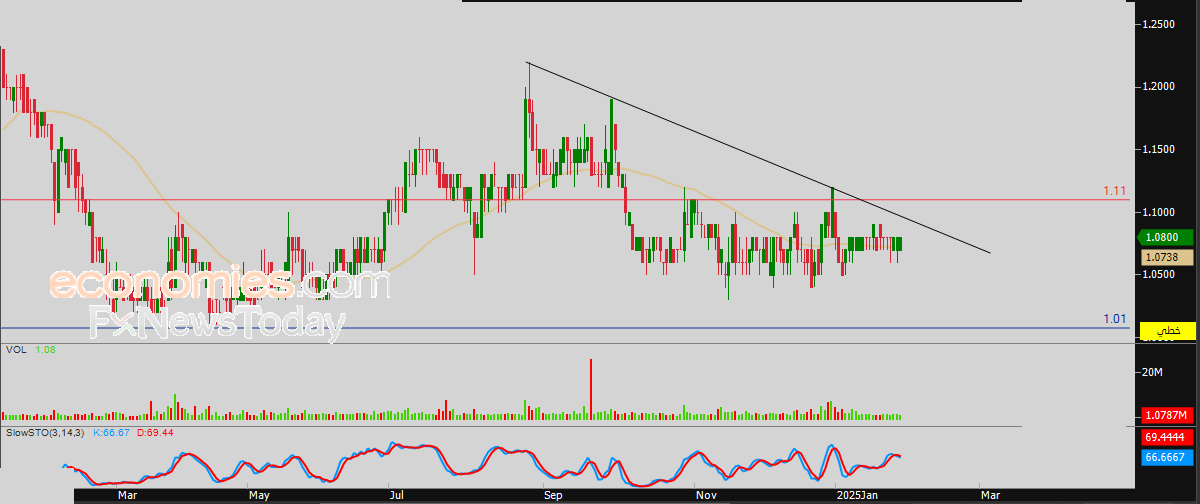1200x504 pixels.
Task: Click the volume value 1.08 next to VOL
Action: pyautogui.click(x=44, y=350)
